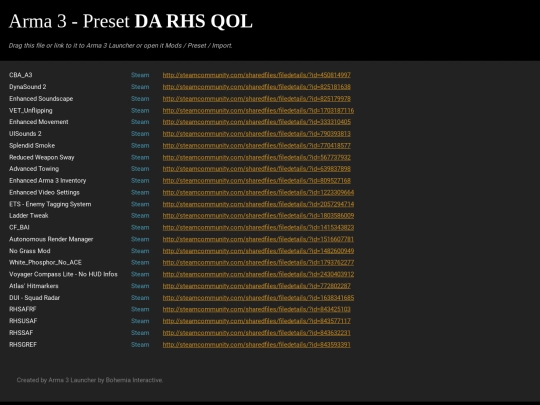Open the Workshop link for Splendid Smoke
The image size is (540, 405).
tap(257, 145)
